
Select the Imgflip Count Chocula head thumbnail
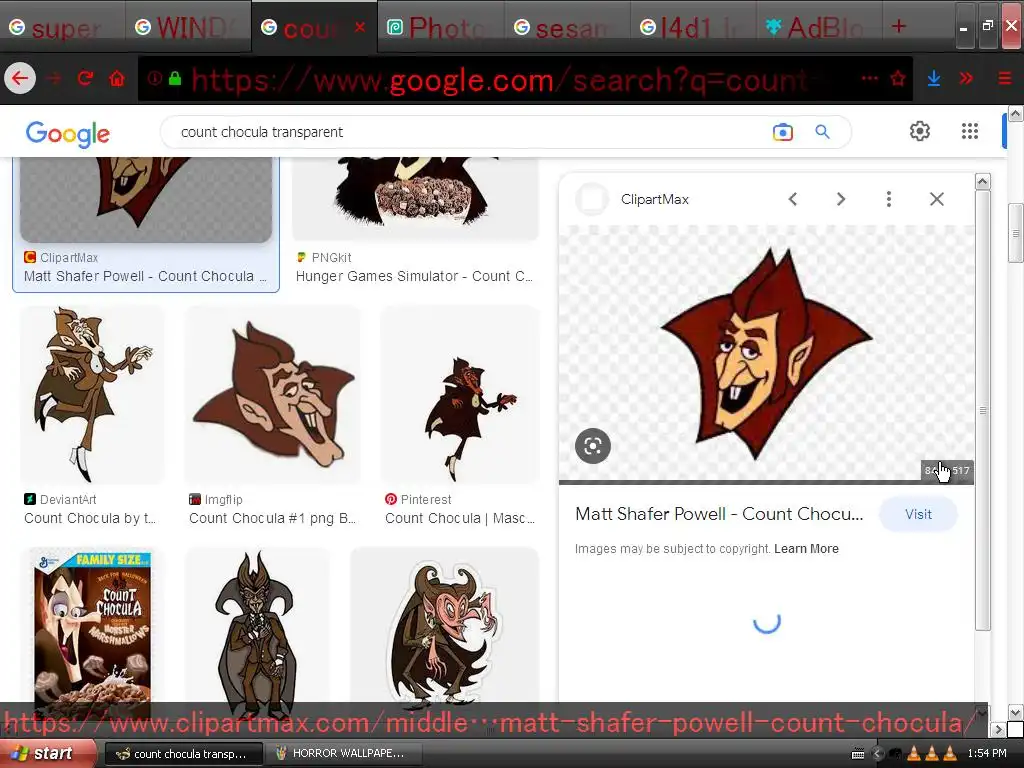[x=273, y=394]
